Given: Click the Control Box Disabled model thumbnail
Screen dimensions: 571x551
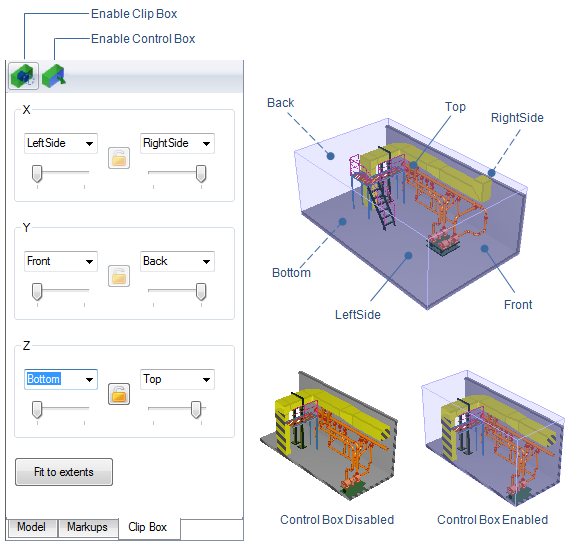Looking at the screenshot, I should (329, 436).
